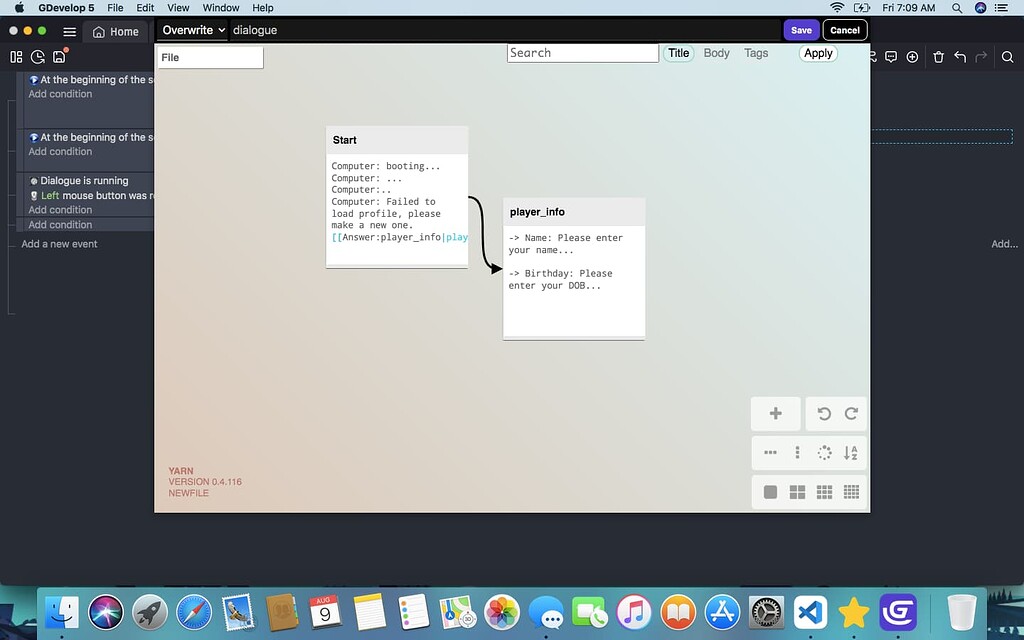The height and width of the screenshot is (640, 1024).
Task: Sort nodes alphabetically with the A-Z icon
Action: pos(851,453)
